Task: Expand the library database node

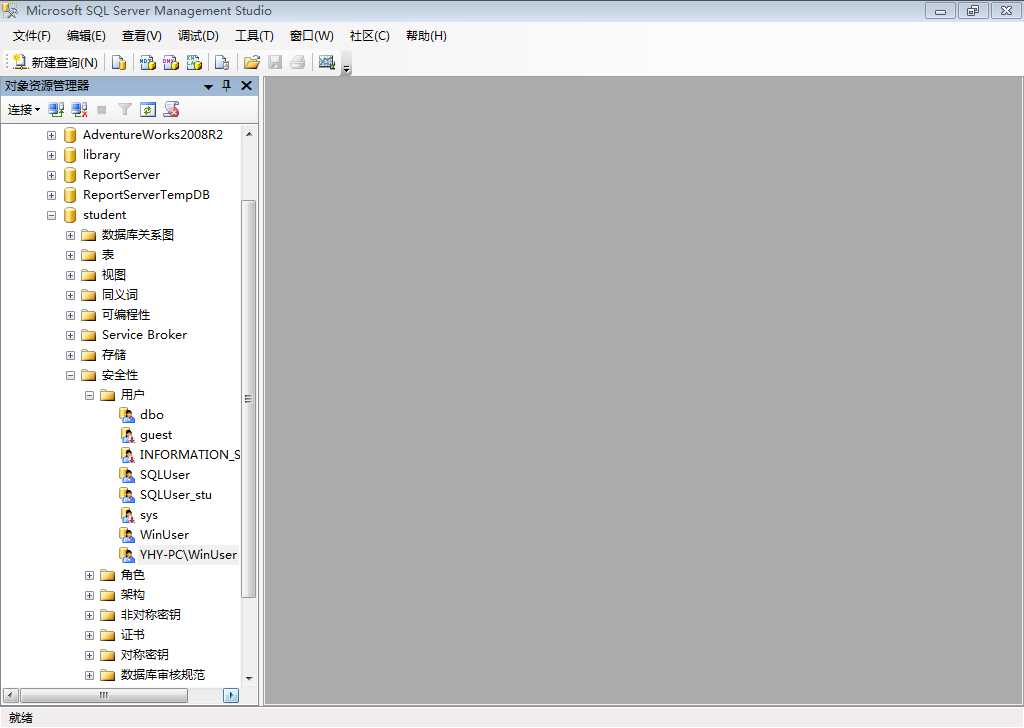Action: tap(52, 155)
